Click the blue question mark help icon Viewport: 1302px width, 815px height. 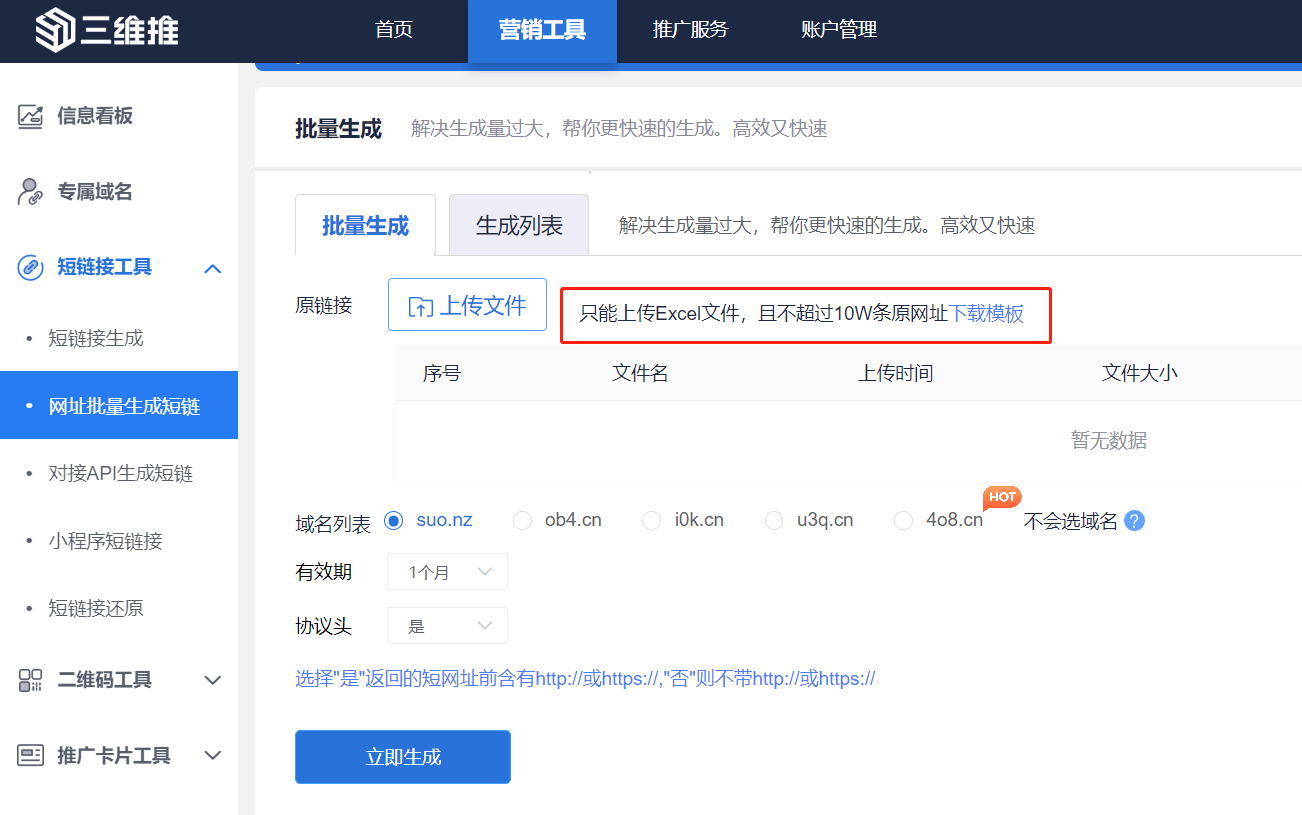(1134, 521)
